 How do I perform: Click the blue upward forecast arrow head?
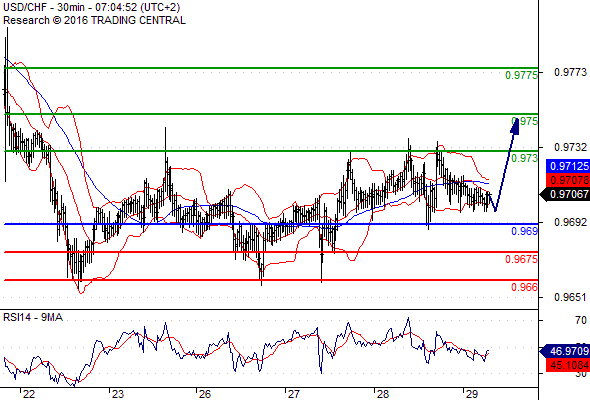click(515, 126)
